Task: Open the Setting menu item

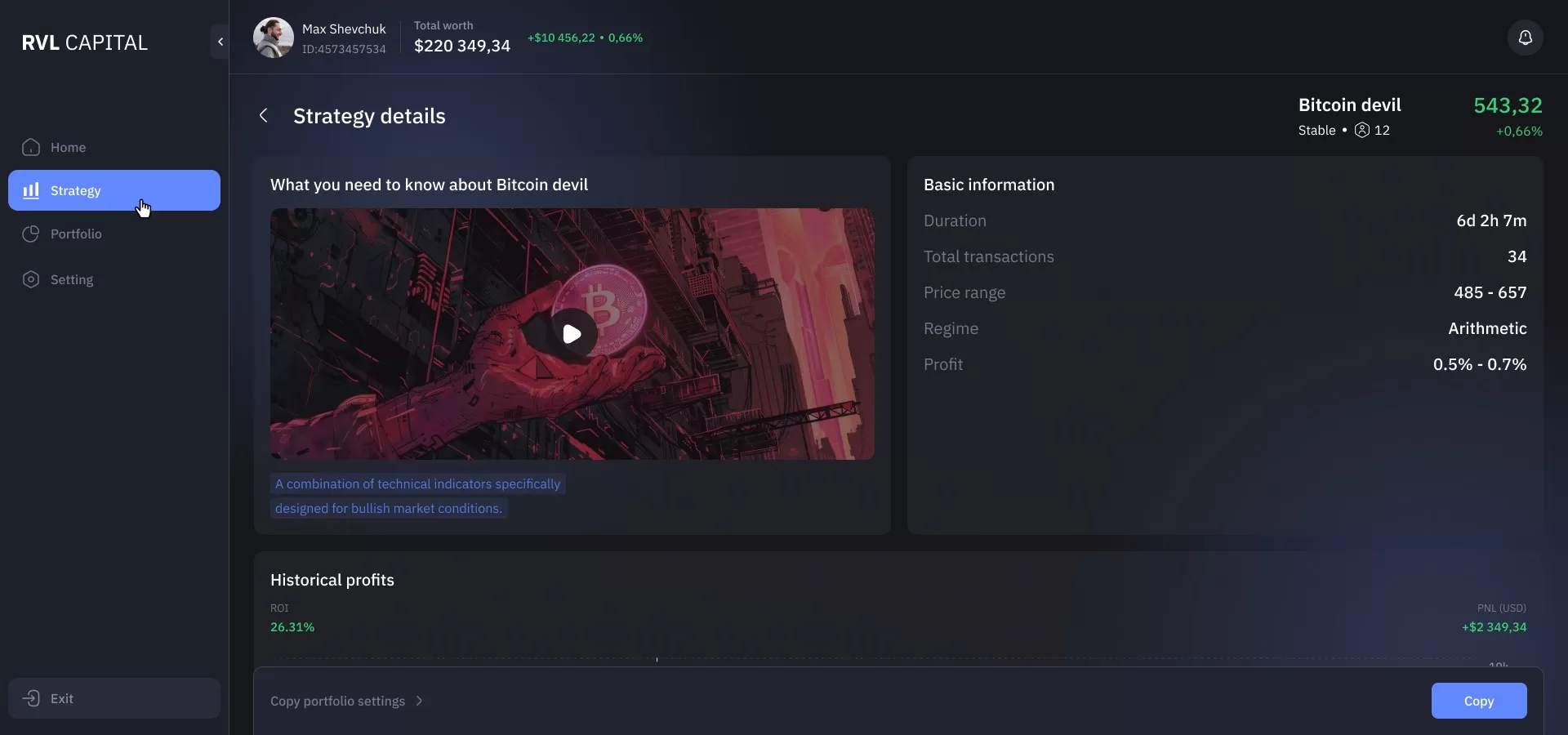Action: point(72,279)
